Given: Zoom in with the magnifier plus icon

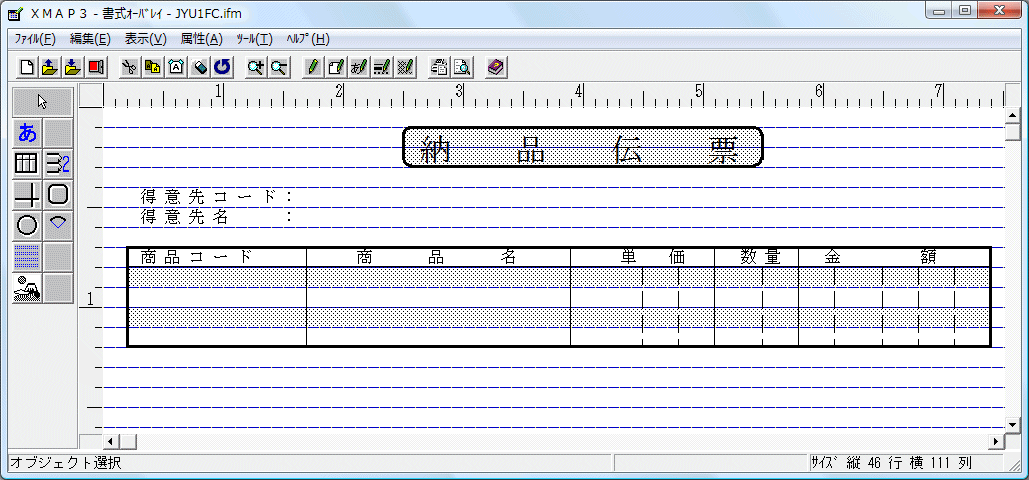Looking at the screenshot, I should pyautogui.click(x=255, y=66).
